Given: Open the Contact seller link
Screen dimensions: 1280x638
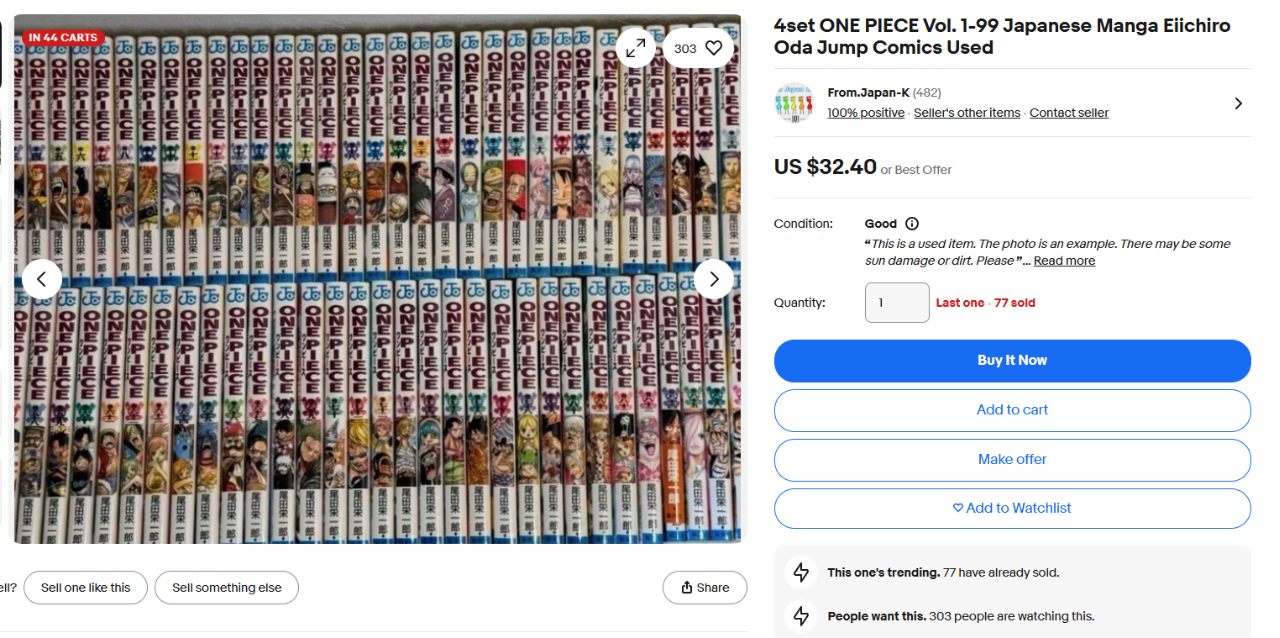Looking at the screenshot, I should [1069, 113].
